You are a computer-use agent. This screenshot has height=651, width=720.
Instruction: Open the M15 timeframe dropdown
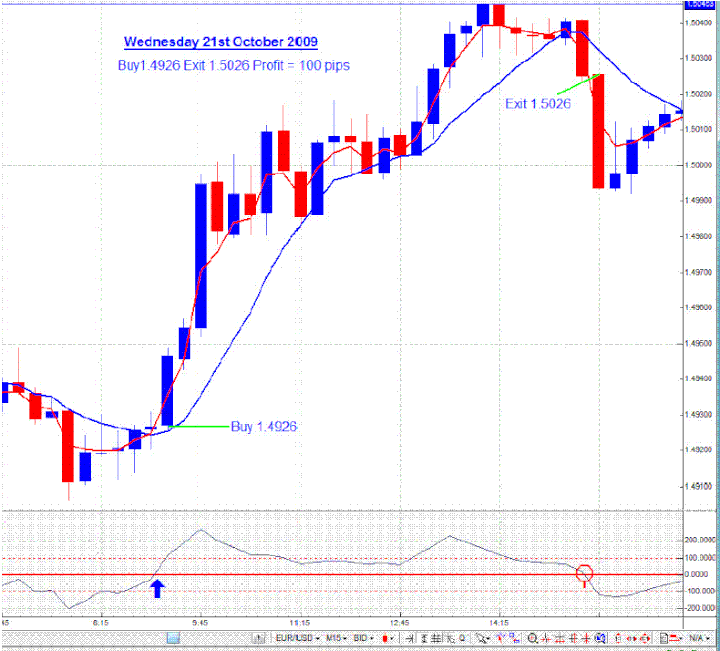pyautogui.click(x=336, y=638)
